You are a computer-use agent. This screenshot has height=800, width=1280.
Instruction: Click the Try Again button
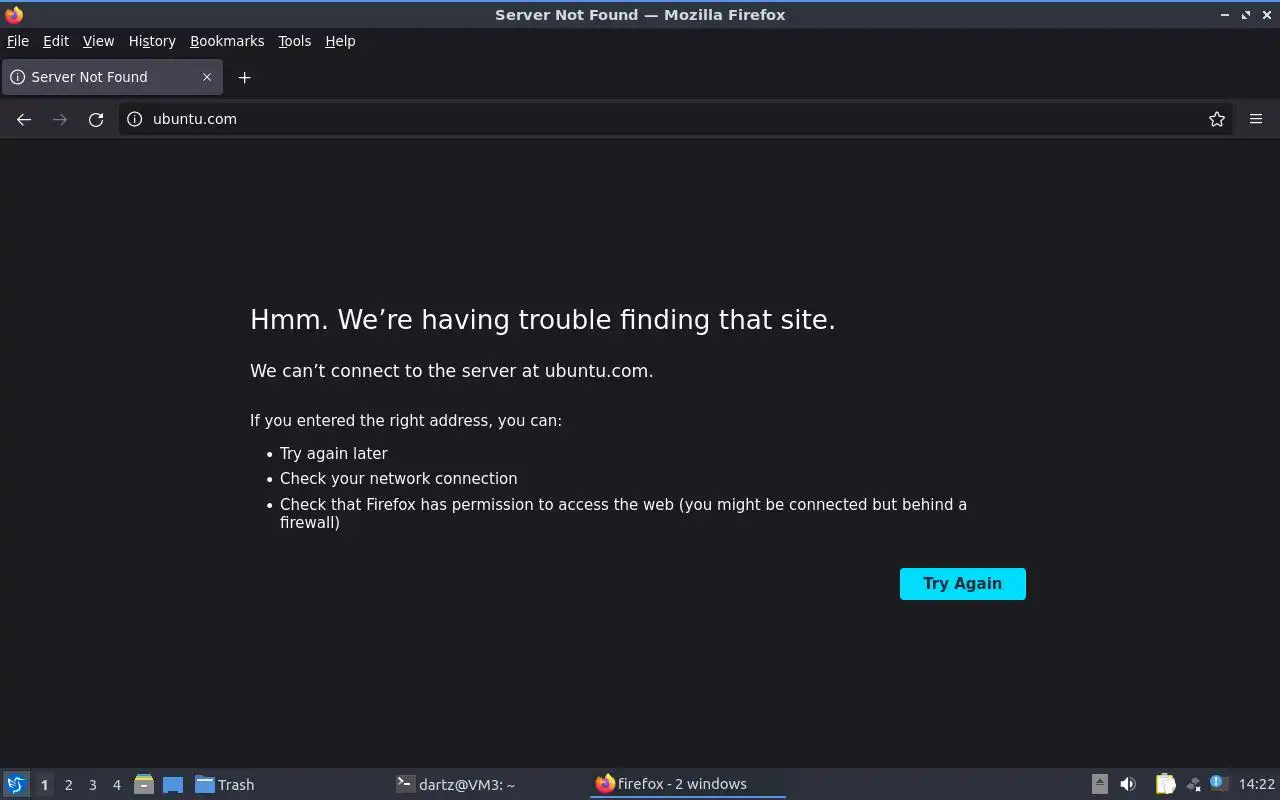click(963, 584)
